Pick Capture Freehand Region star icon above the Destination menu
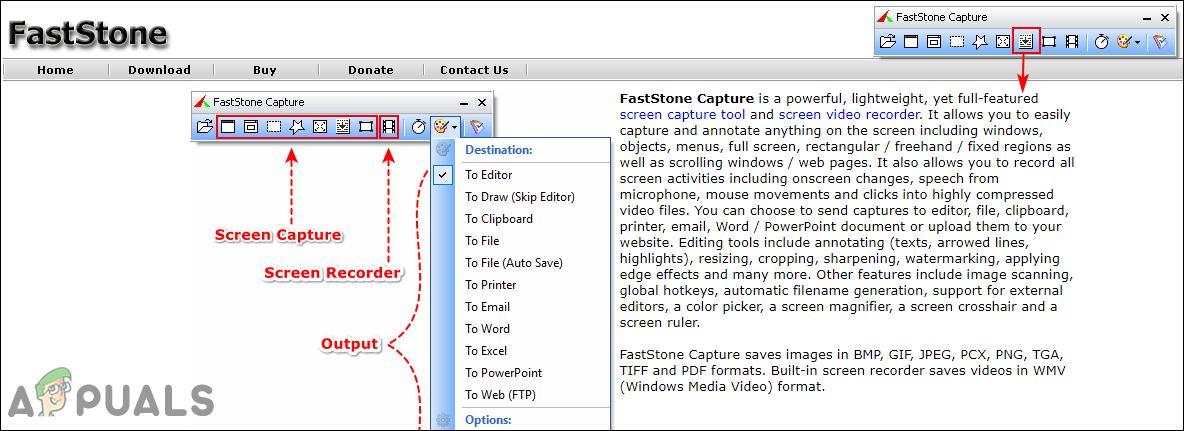 coord(297,127)
